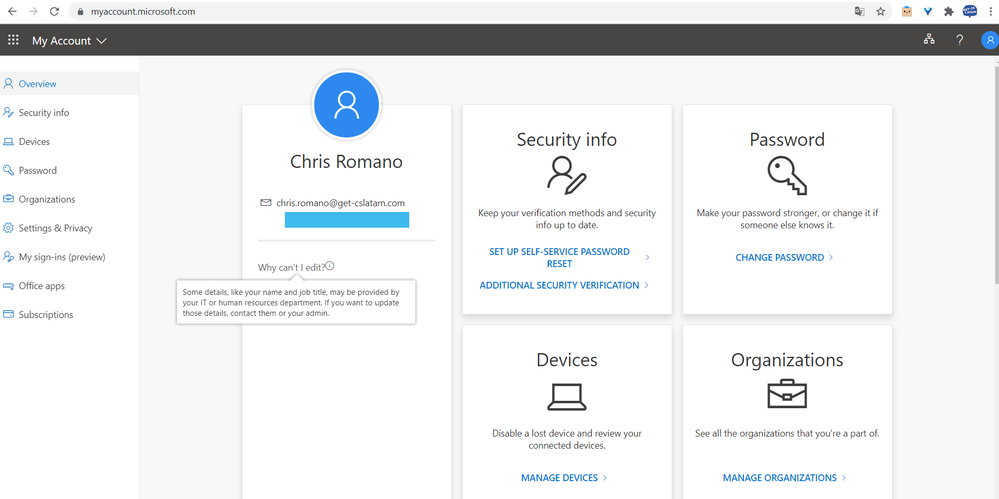Click the name Chris Romano
This screenshot has height=499, width=999.
click(346, 161)
